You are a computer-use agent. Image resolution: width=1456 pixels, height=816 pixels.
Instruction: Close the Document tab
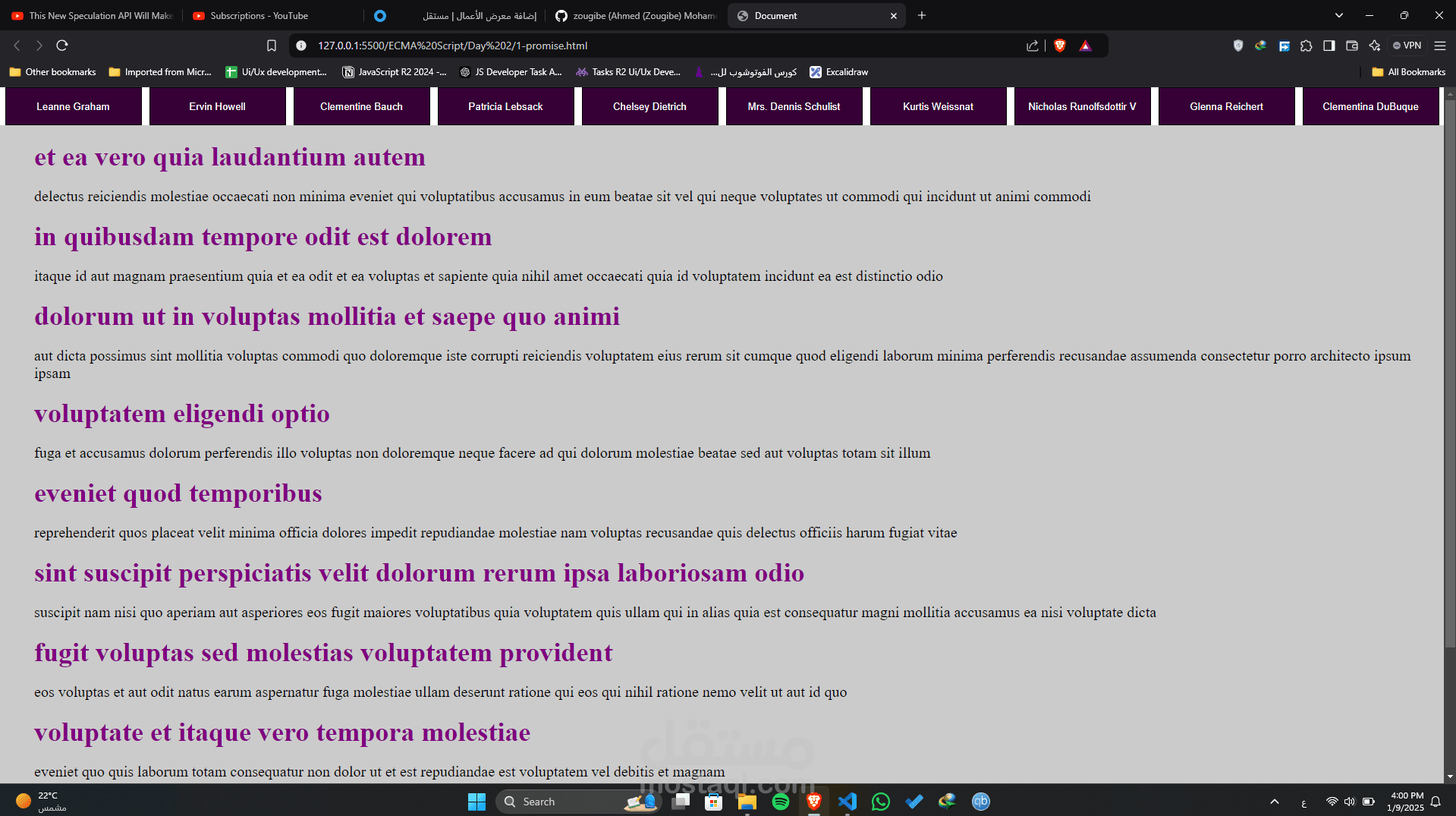click(894, 16)
